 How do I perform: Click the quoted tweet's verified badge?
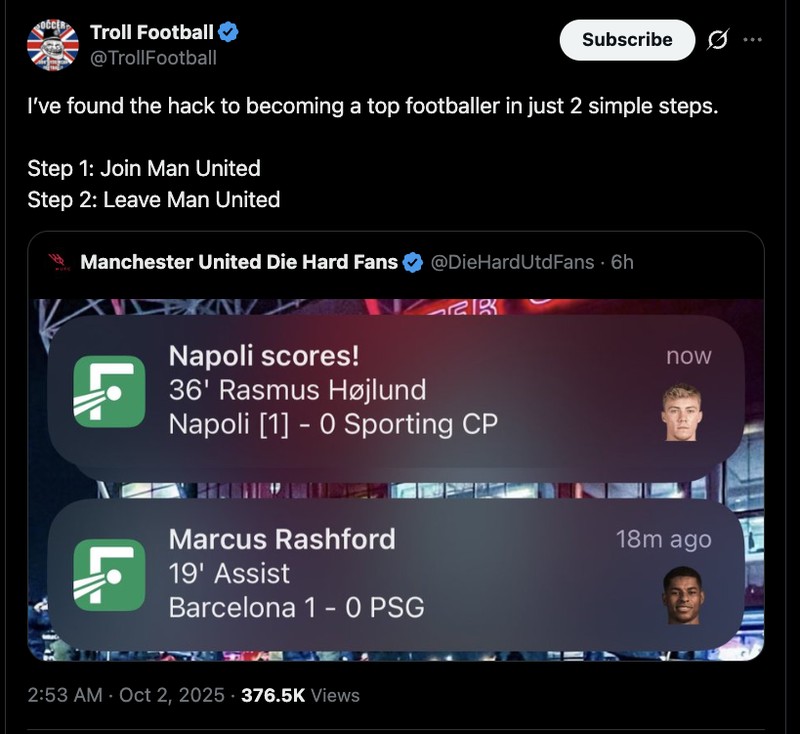[x=412, y=263]
